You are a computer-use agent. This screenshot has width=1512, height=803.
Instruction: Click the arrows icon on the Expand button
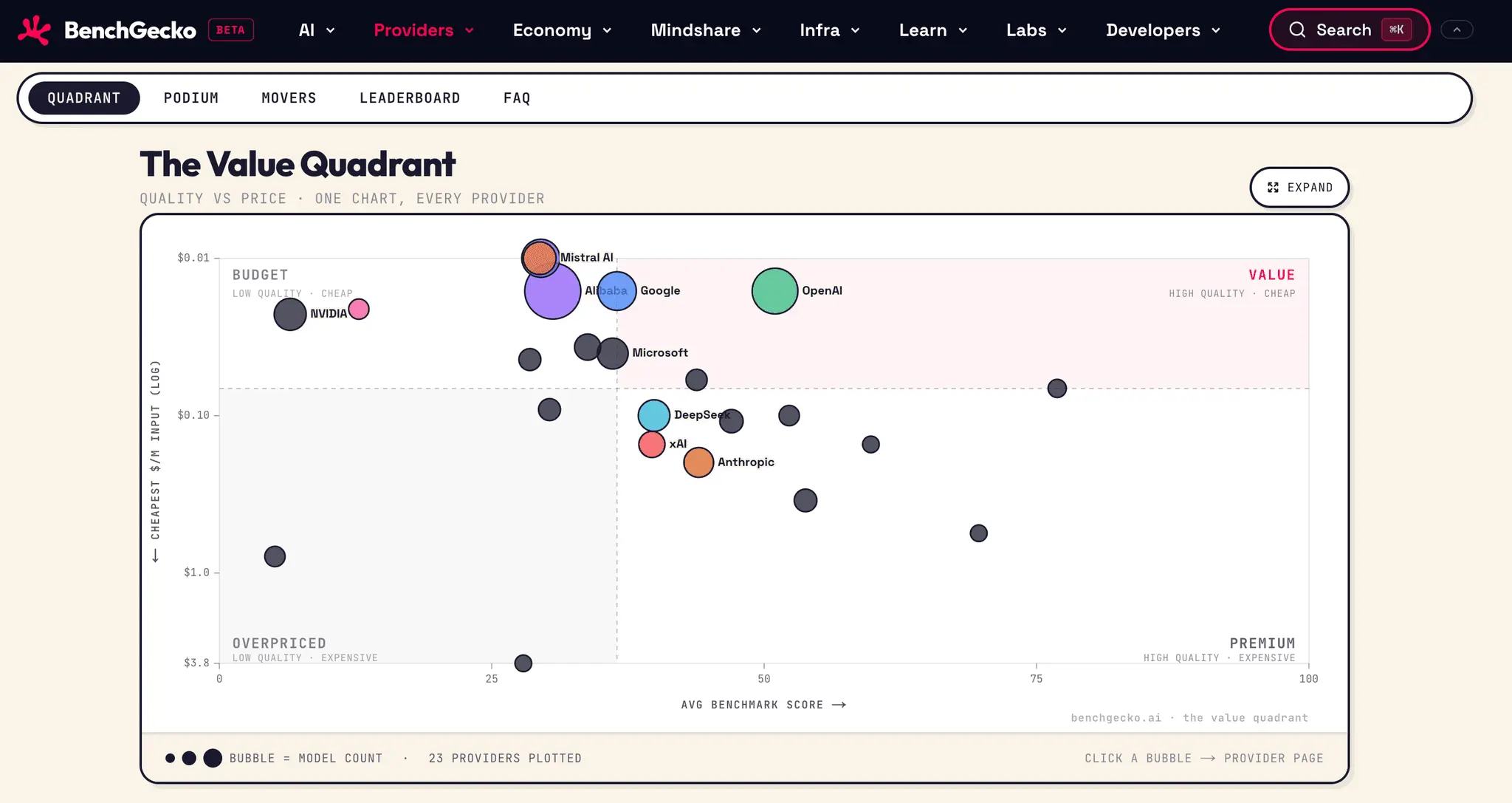(x=1273, y=188)
